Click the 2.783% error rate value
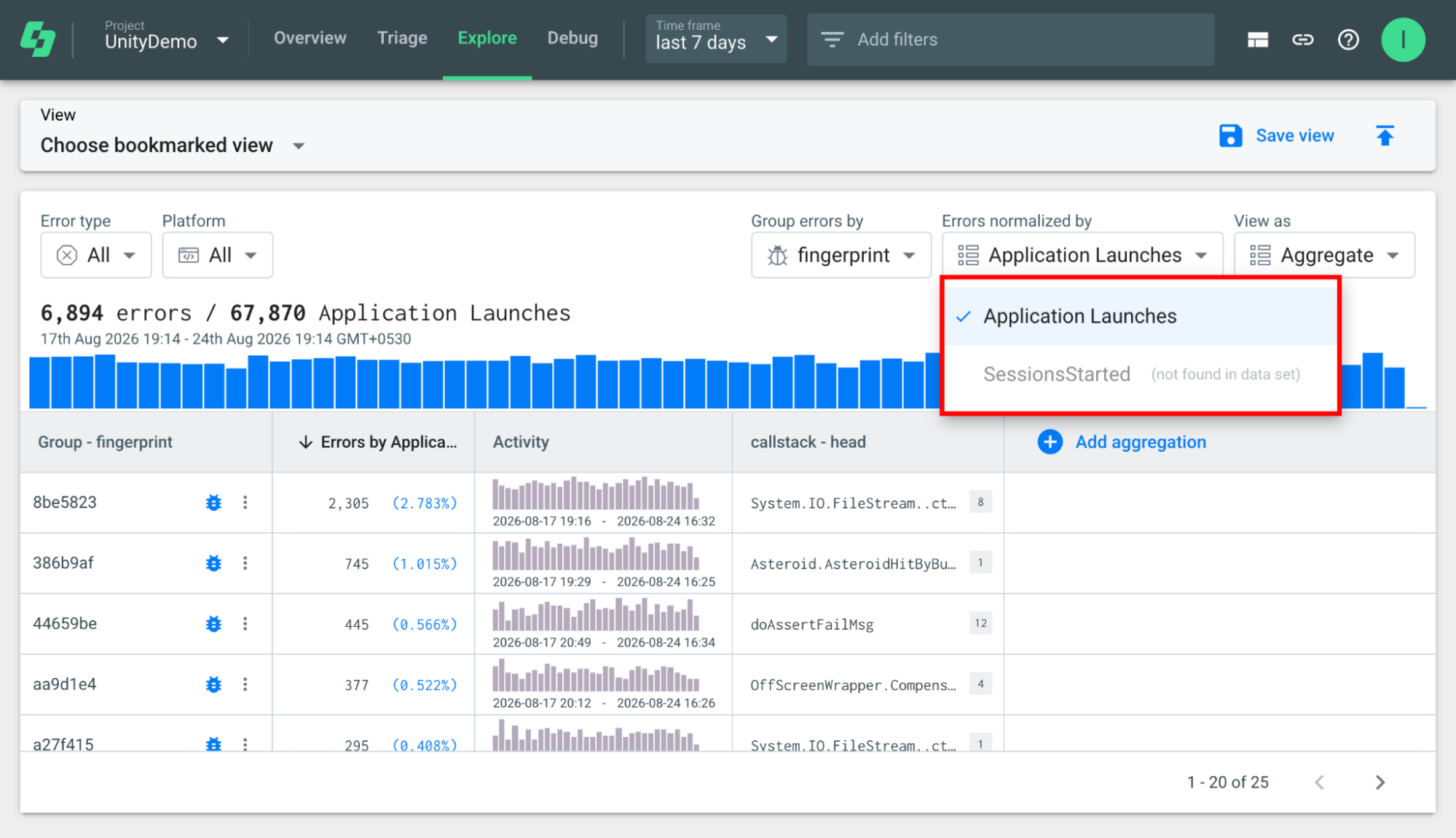The width and height of the screenshot is (1456, 838). click(425, 503)
